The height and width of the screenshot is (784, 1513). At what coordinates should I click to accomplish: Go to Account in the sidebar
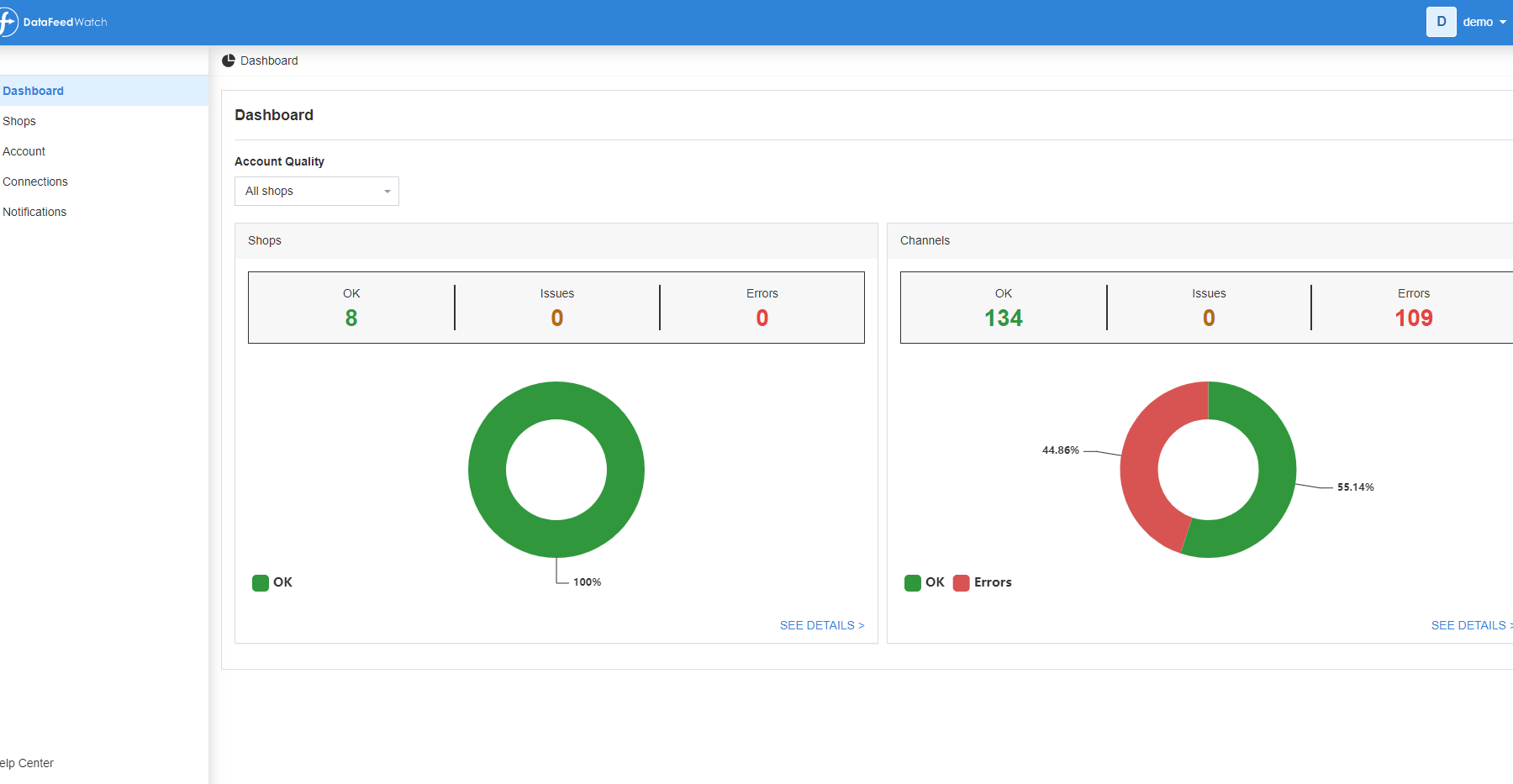click(24, 151)
